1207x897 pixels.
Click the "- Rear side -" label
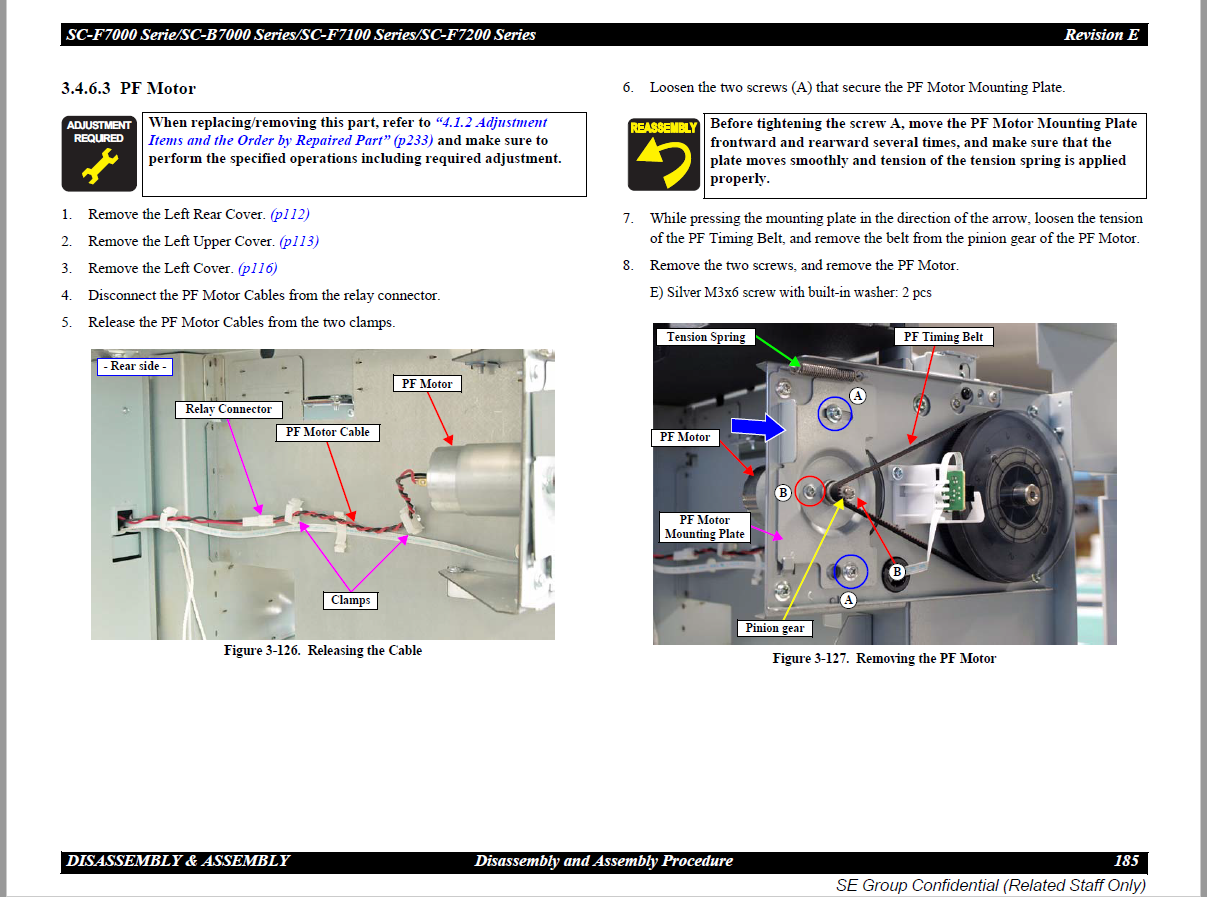pyautogui.click(x=136, y=366)
